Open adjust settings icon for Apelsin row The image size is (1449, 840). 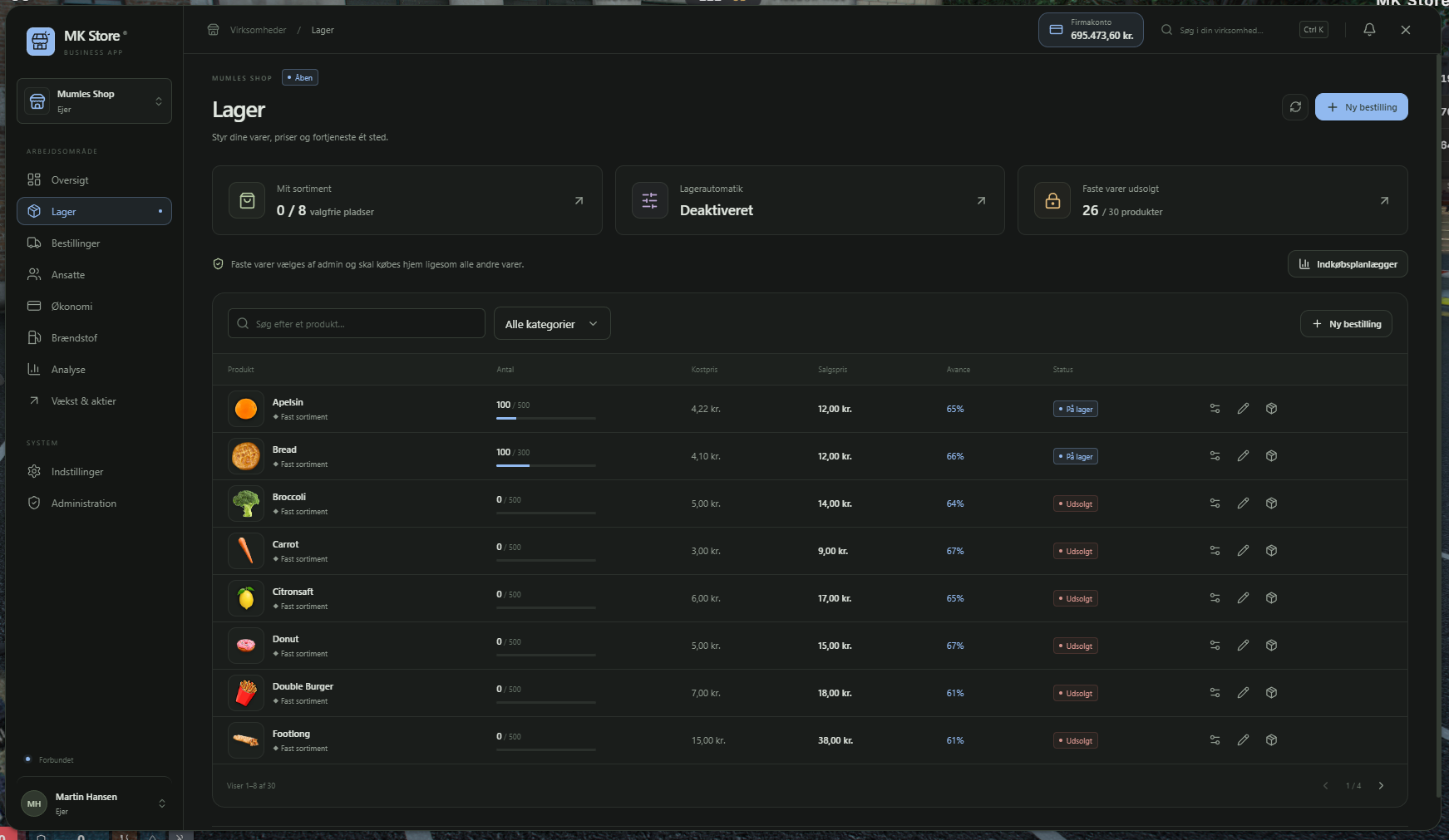point(1215,409)
